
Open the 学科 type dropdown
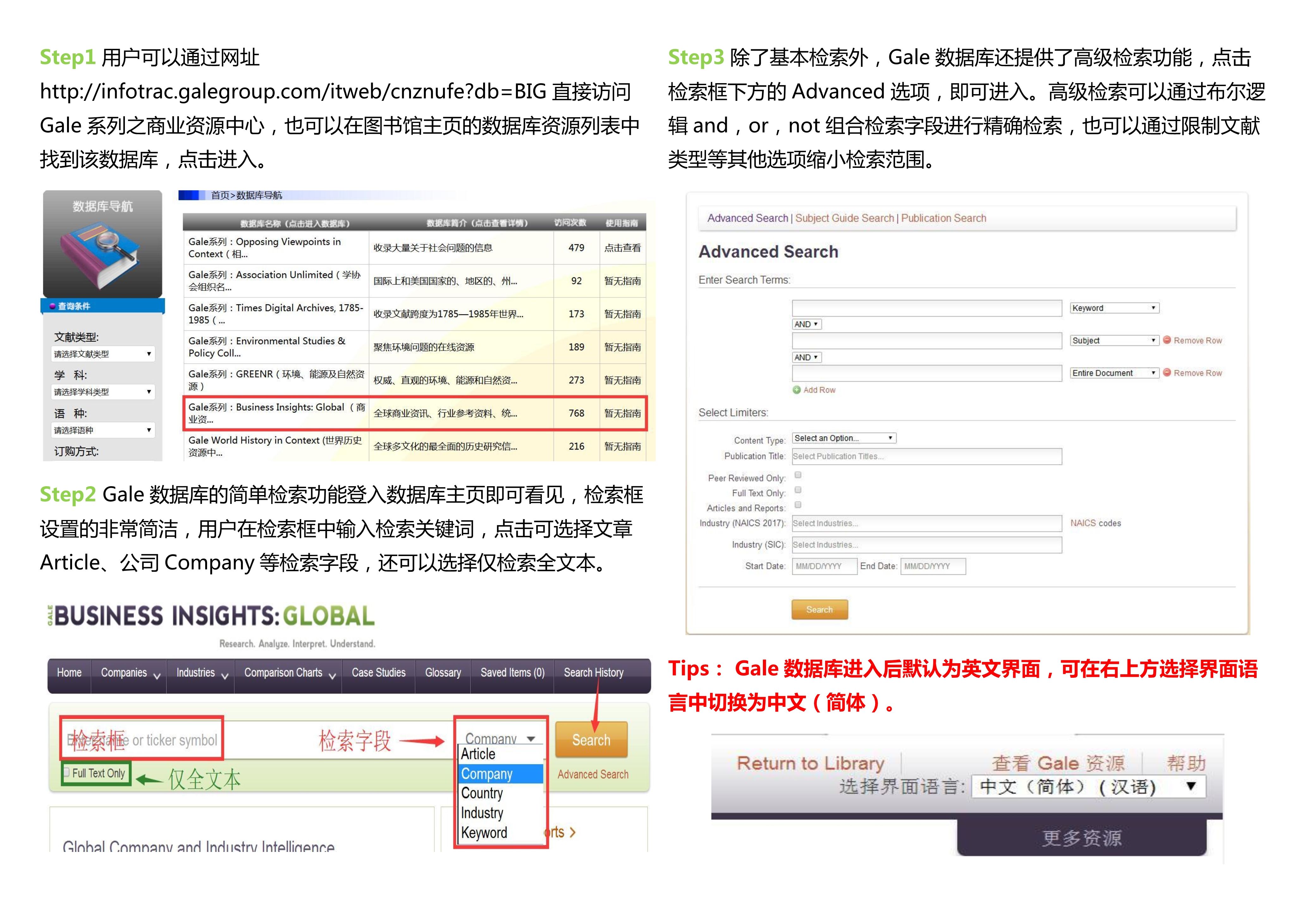click(102, 392)
